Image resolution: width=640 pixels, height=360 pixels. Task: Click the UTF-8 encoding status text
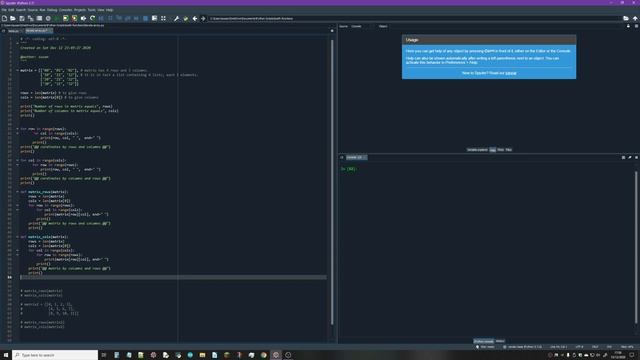[579, 347]
